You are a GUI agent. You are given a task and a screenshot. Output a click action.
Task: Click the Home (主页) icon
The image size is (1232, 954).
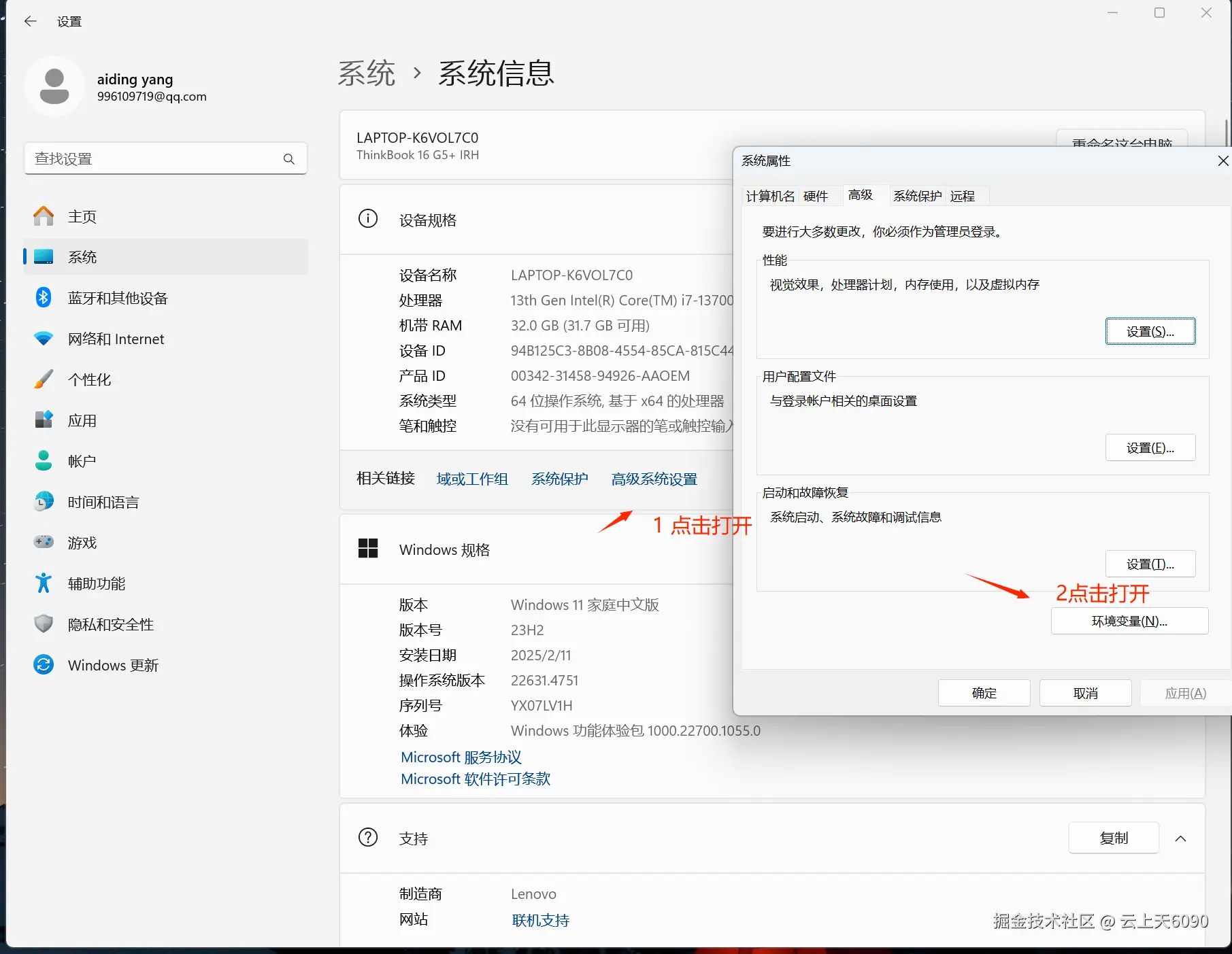coord(44,216)
